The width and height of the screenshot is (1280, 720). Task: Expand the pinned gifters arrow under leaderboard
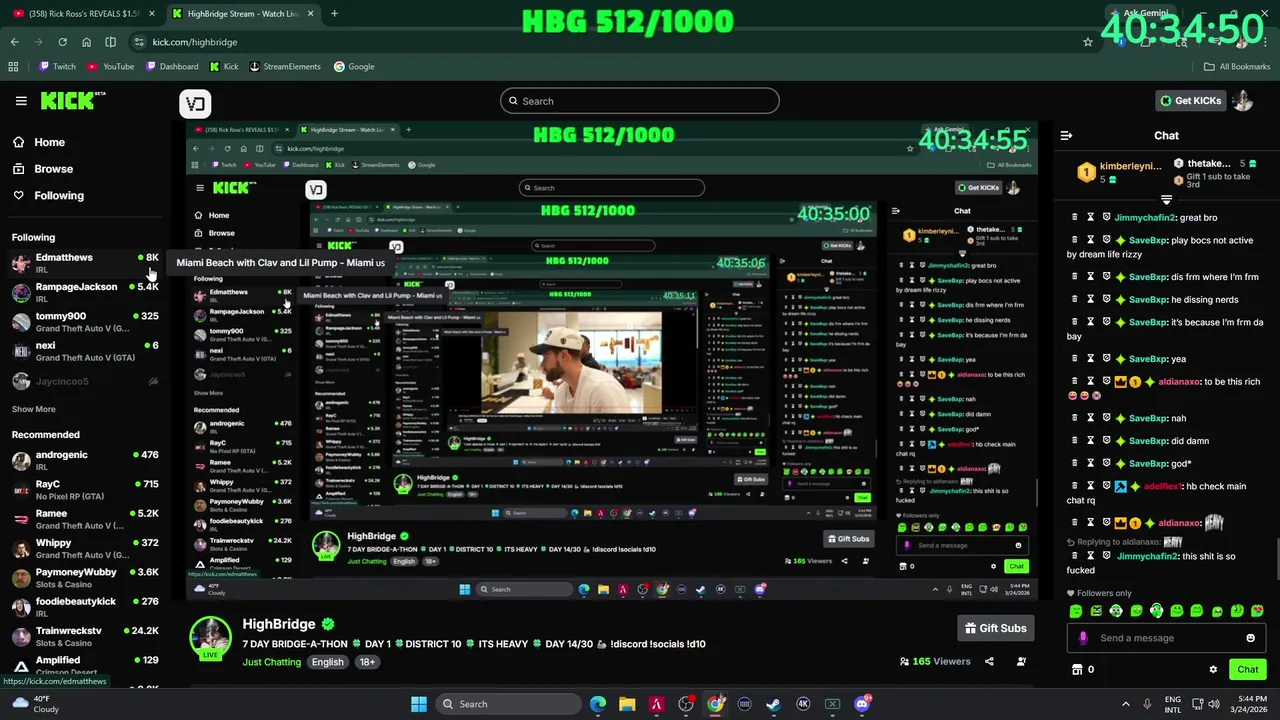(x=1166, y=200)
